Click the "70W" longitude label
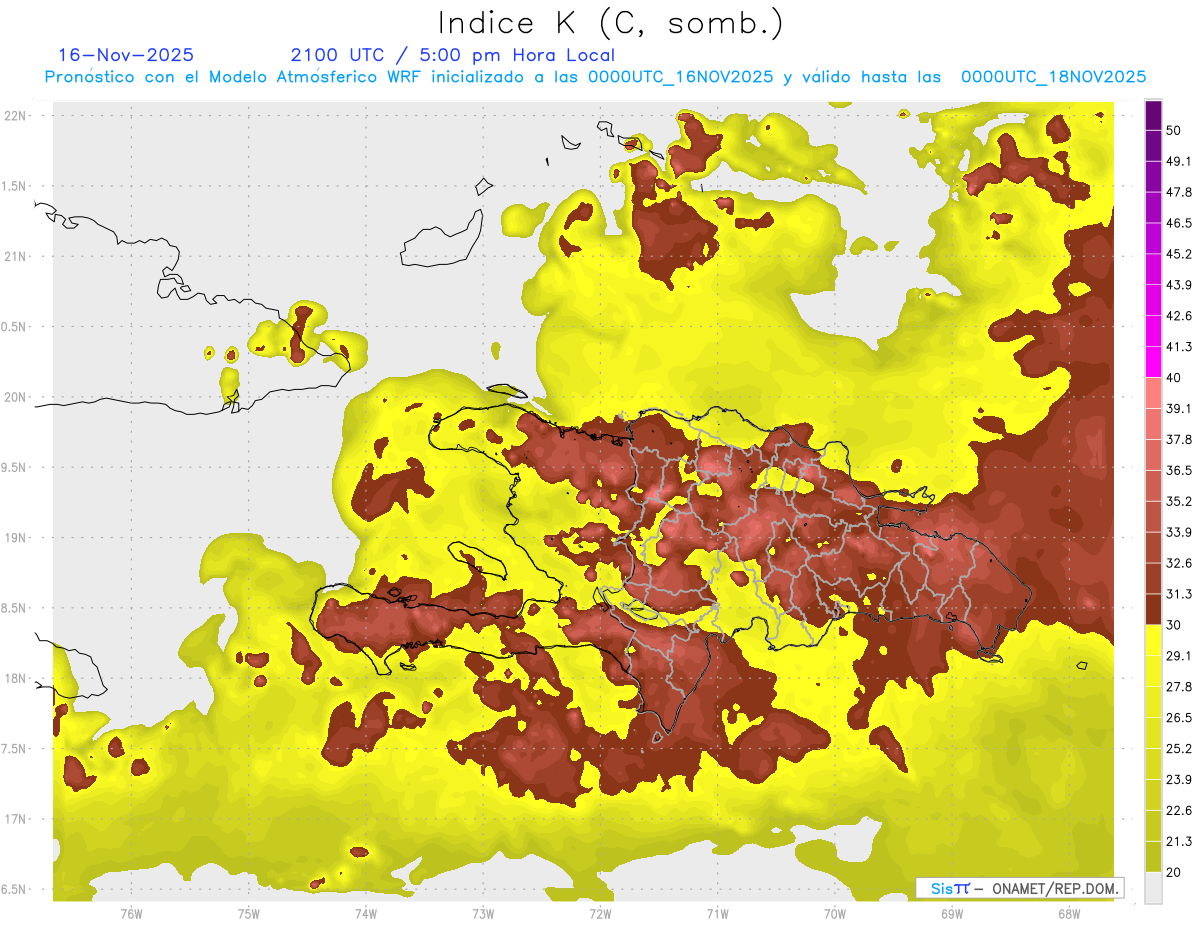 tap(835, 913)
